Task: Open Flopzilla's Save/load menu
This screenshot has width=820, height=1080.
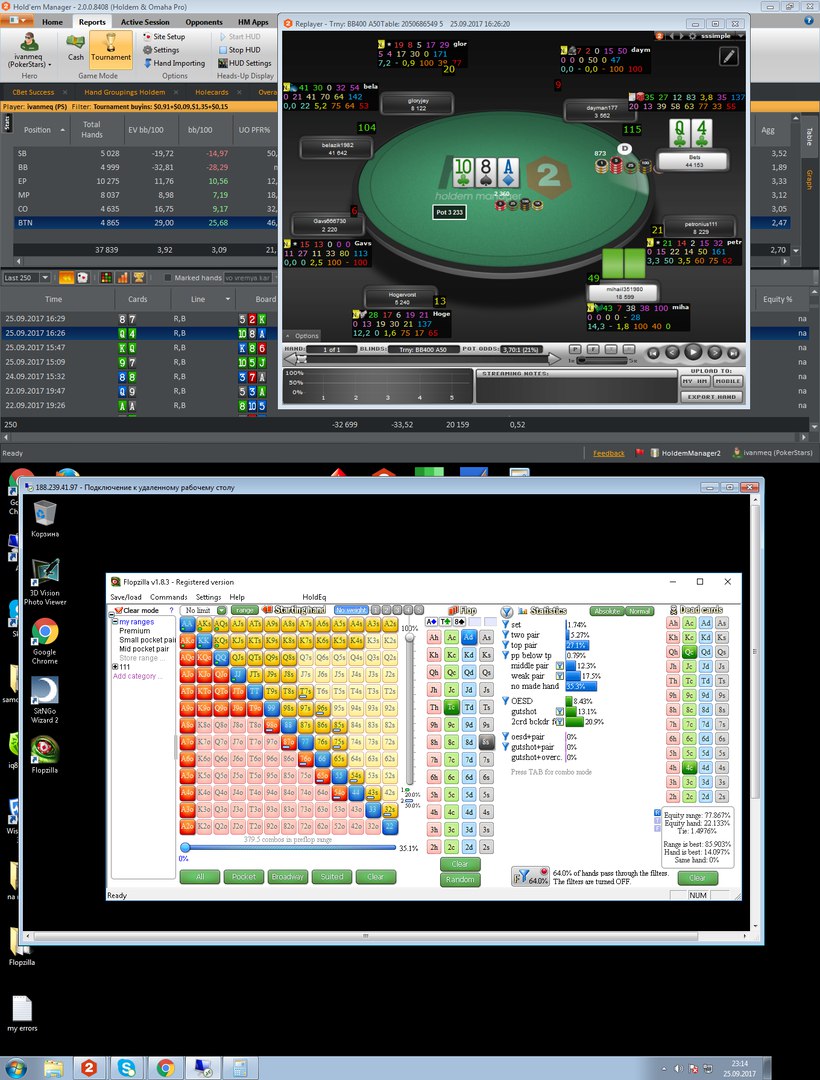Action: (x=126, y=597)
